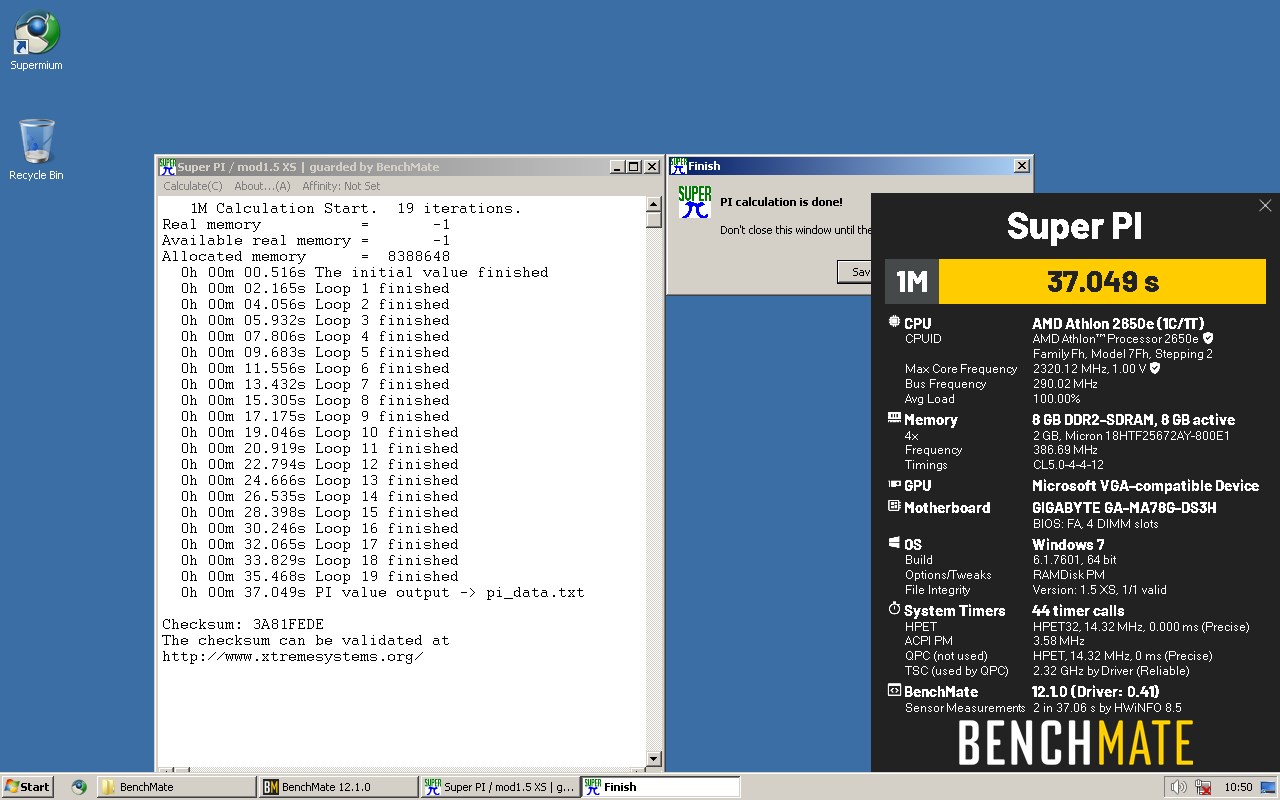
Task: Click the system clock showing 10:50
Action: pos(1238,787)
